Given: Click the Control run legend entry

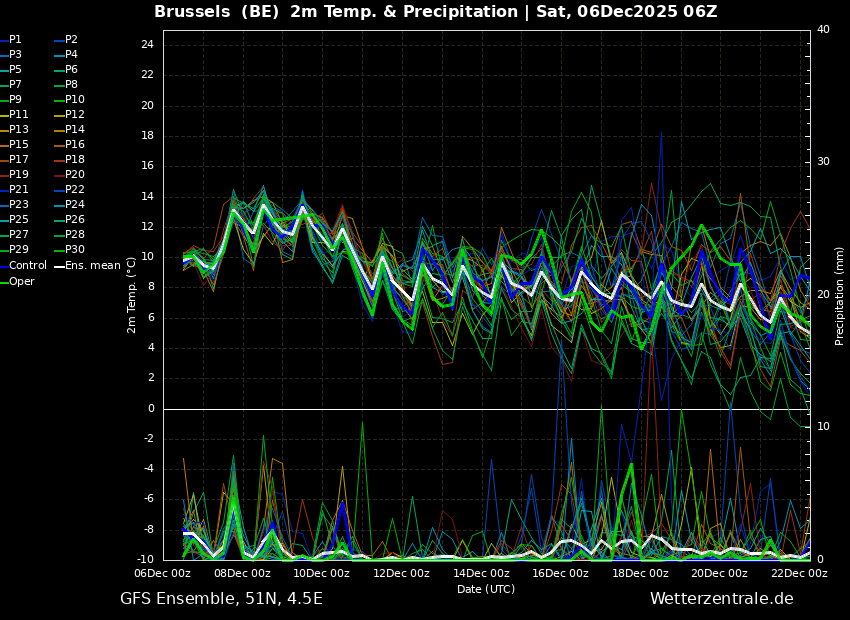Looking at the screenshot, I should pos(27,266).
